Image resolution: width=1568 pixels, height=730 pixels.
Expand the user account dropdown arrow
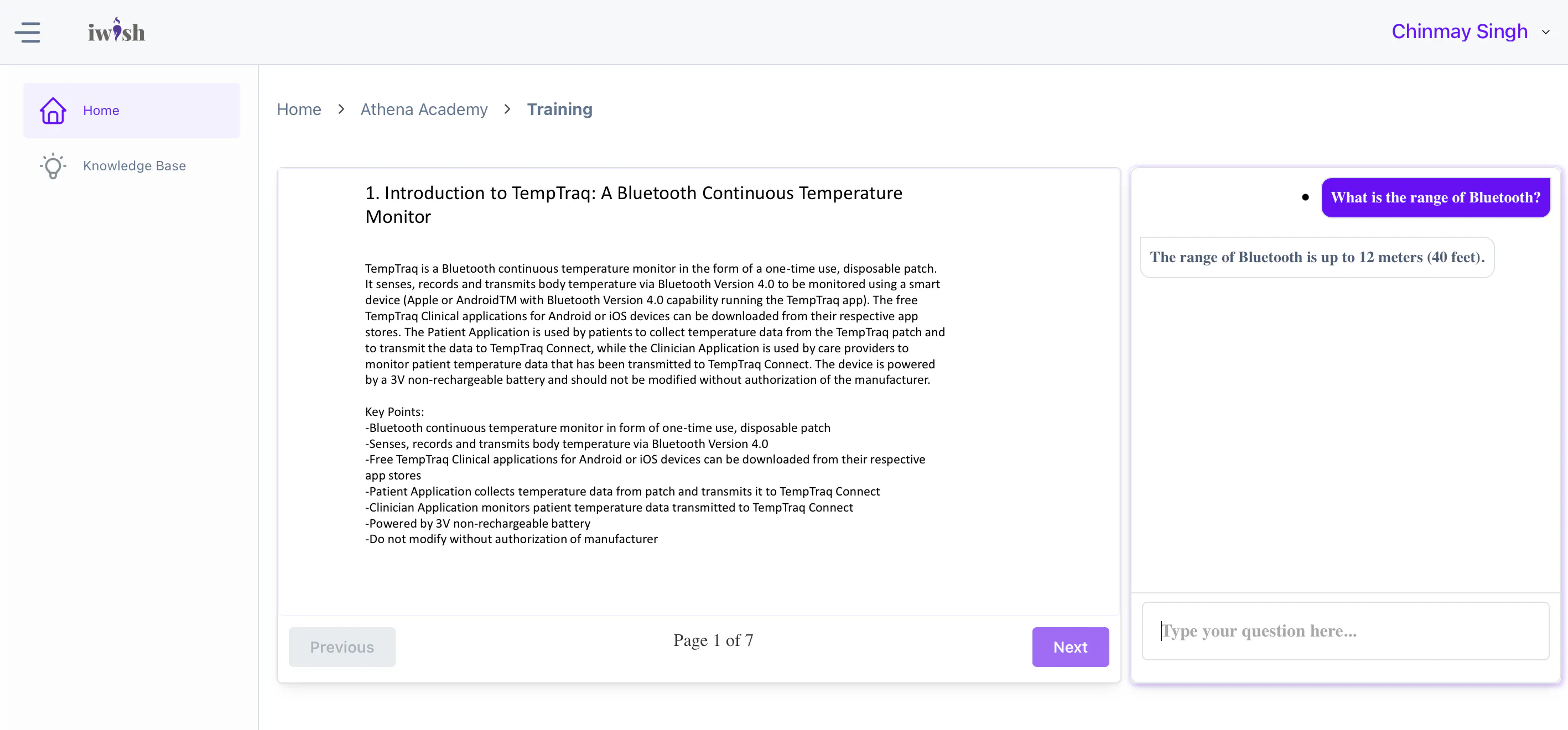click(x=1545, y=32)
